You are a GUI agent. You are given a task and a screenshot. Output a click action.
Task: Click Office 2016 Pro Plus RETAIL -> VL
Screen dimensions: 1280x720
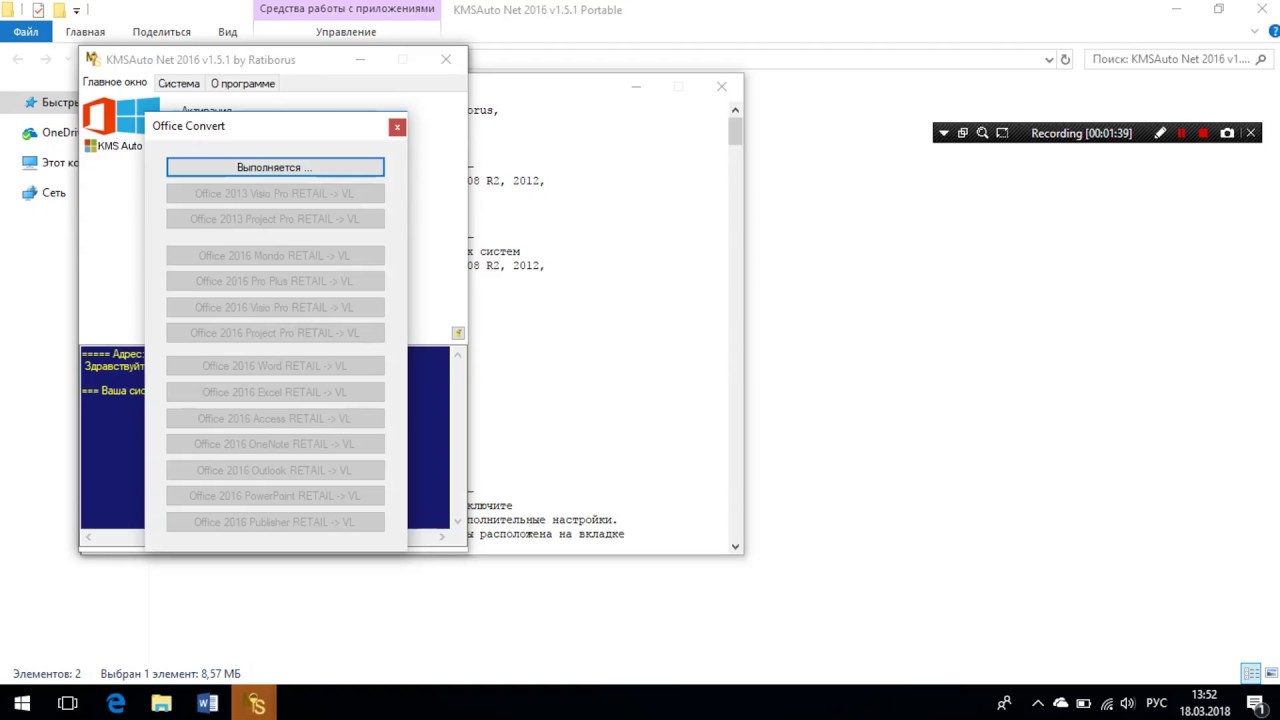point(275,281)
